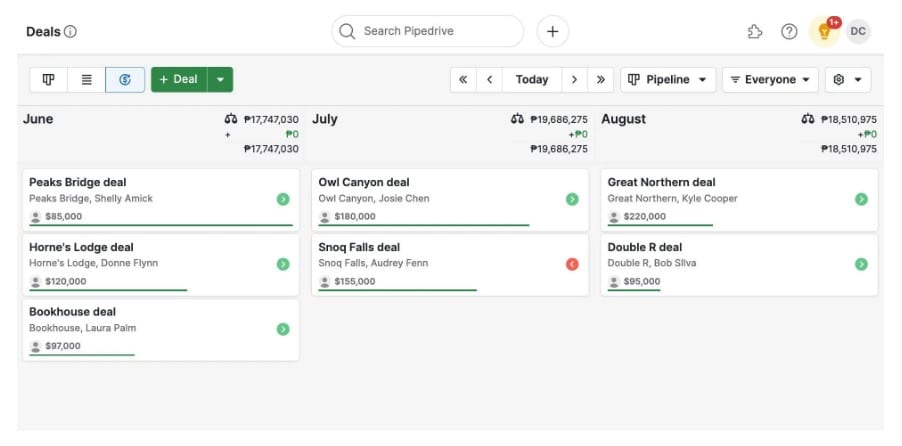Screen dimensions: 902x446
Task: Select the forecast view button
Action: tap(125, 79)
